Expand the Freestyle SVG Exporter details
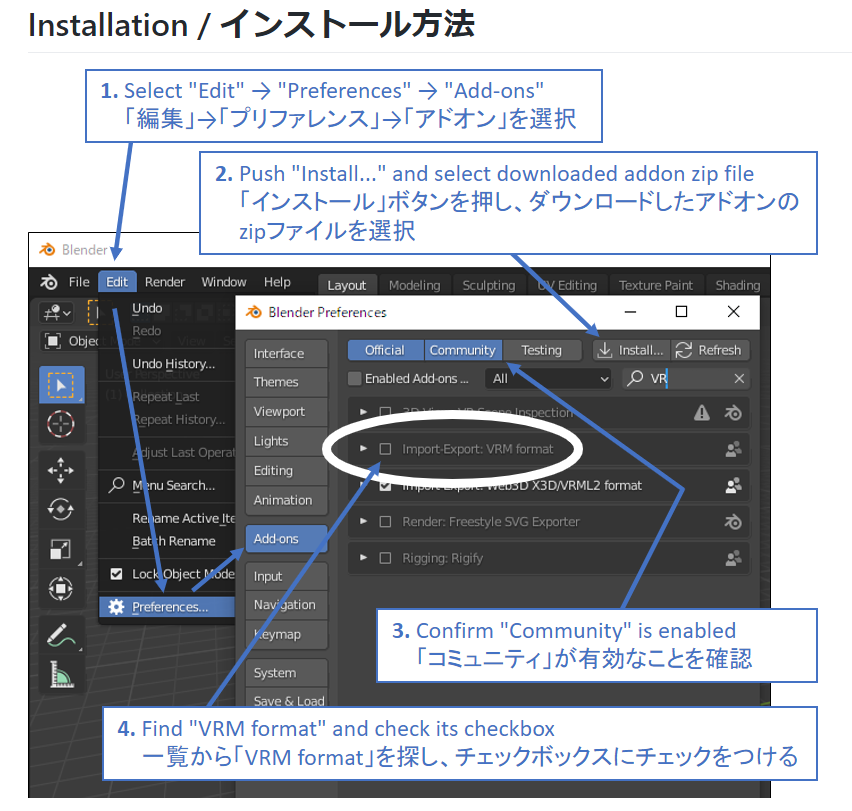This screenshot has width=852, height=811. [x=364, y=521]
